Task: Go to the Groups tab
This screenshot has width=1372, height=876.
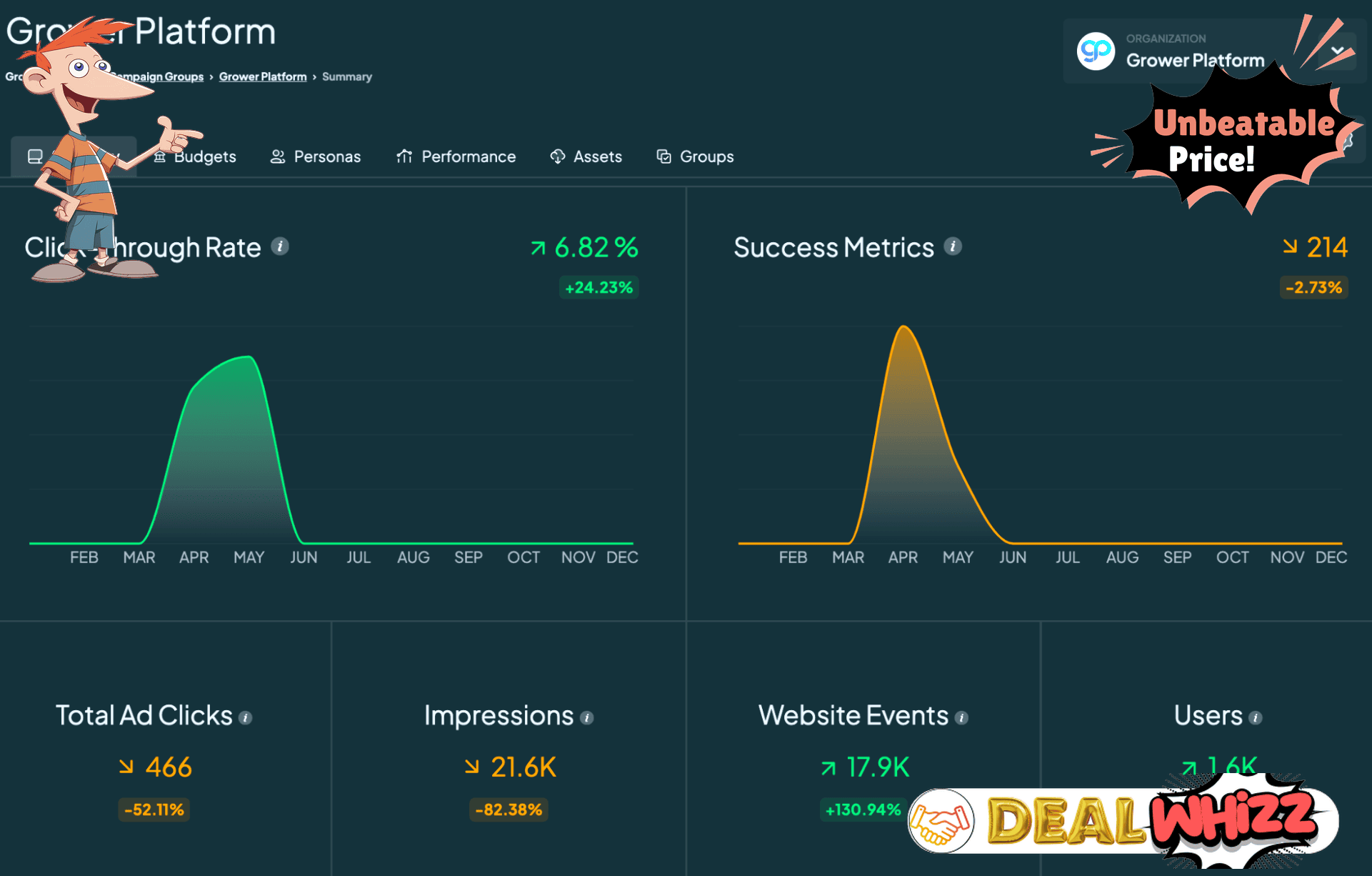Action: pyautogui.click(x=695, y=156)
